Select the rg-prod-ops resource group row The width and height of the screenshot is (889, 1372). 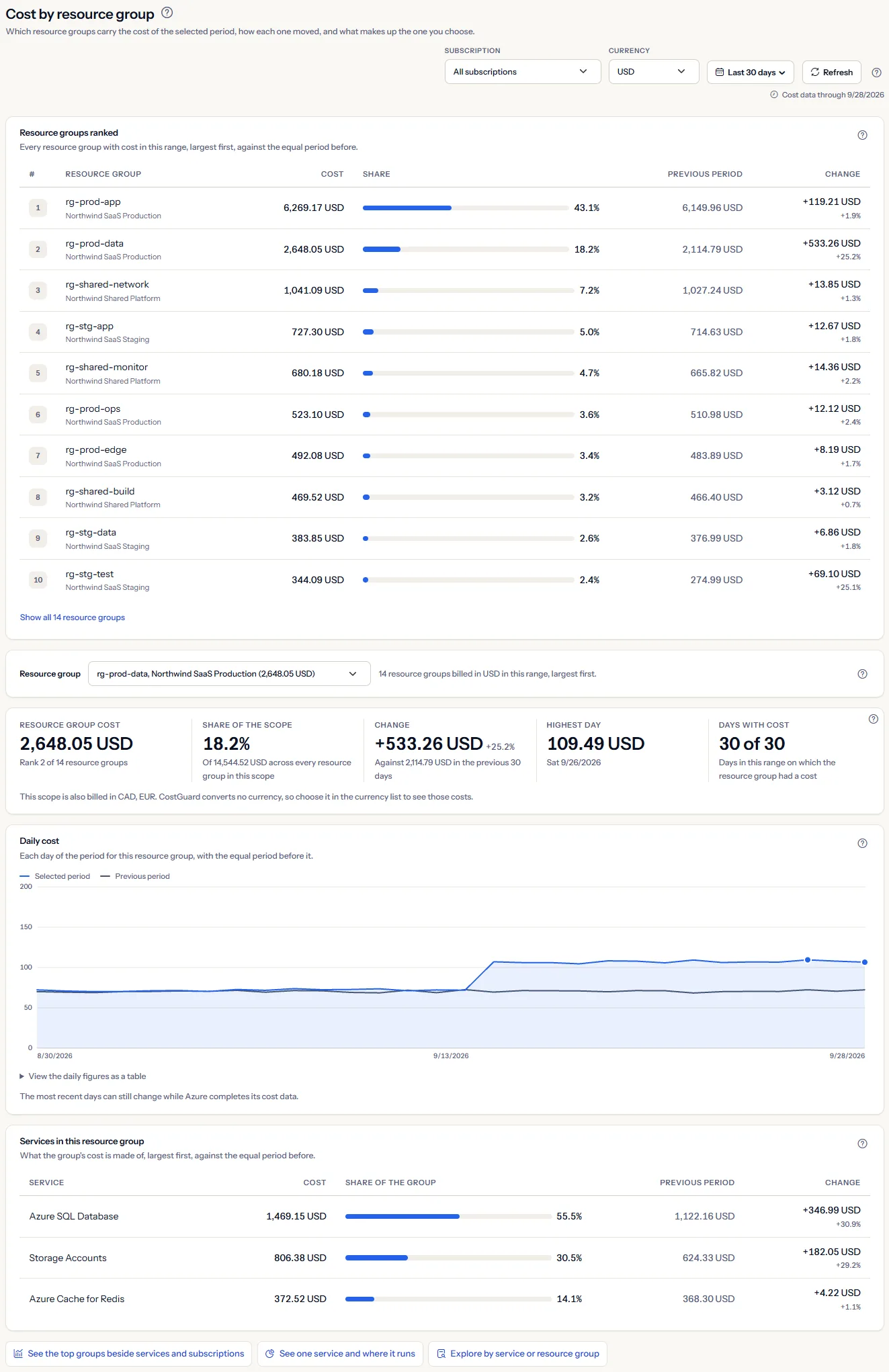pos(445,415)
